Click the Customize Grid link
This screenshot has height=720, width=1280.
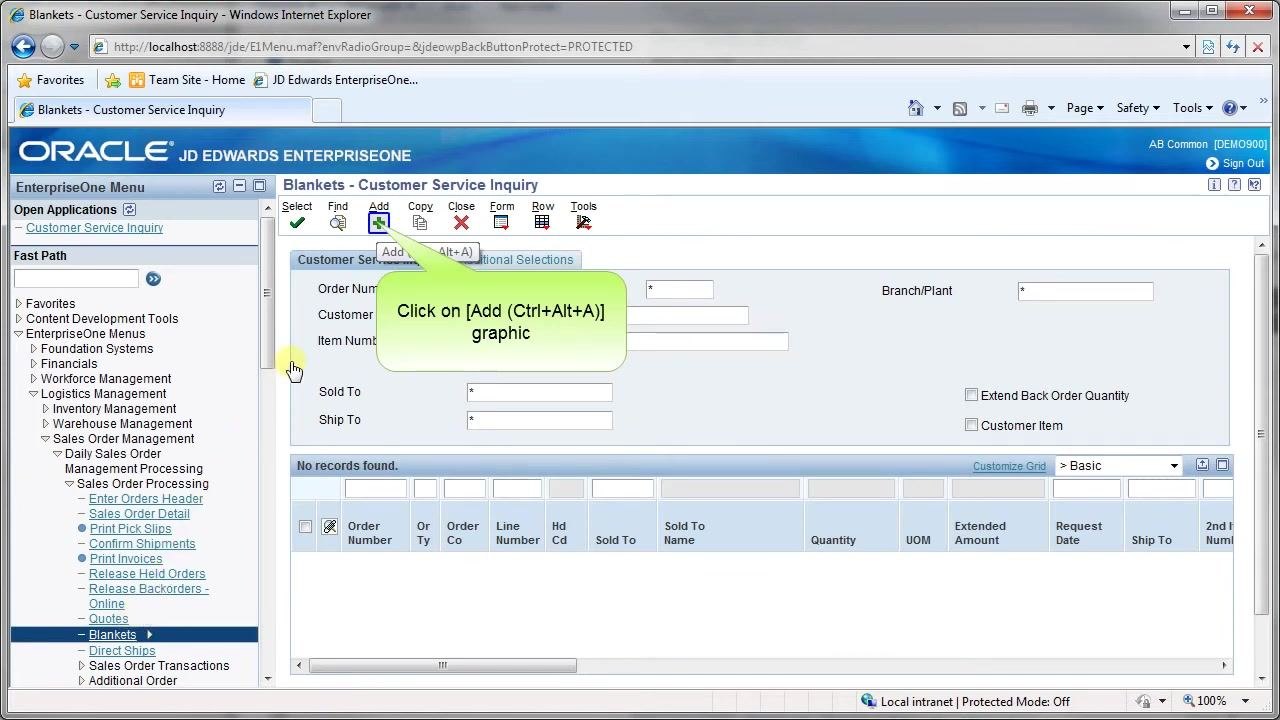[1009, 466]
